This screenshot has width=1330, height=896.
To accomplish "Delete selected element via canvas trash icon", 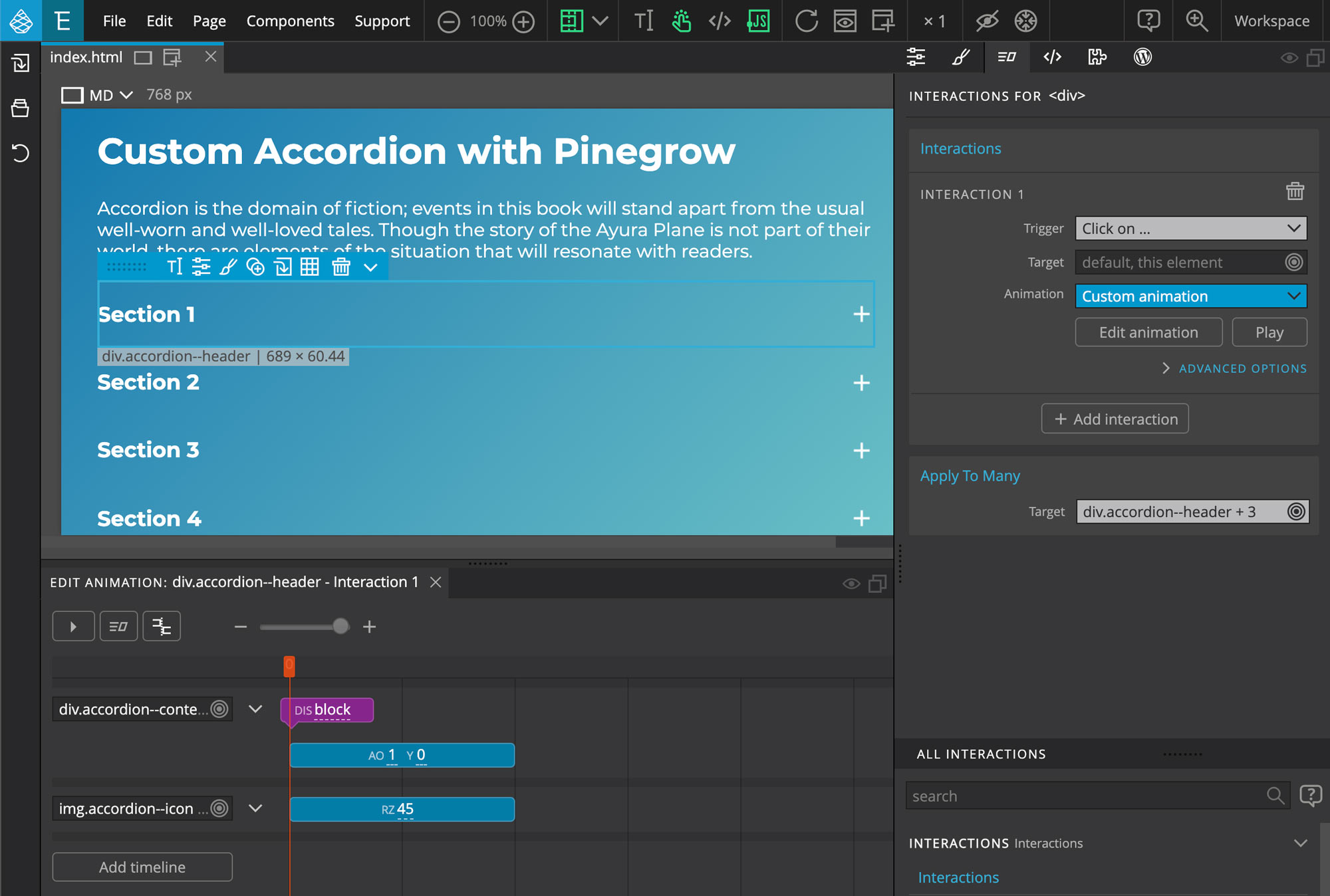I will click(340, 267).
